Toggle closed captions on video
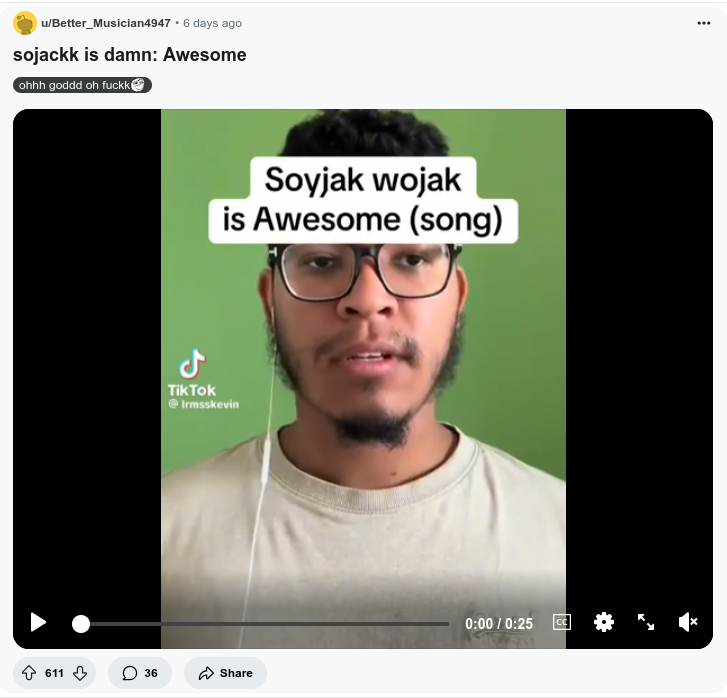Screen dimensions: 727x698 (x=562, y=623)
